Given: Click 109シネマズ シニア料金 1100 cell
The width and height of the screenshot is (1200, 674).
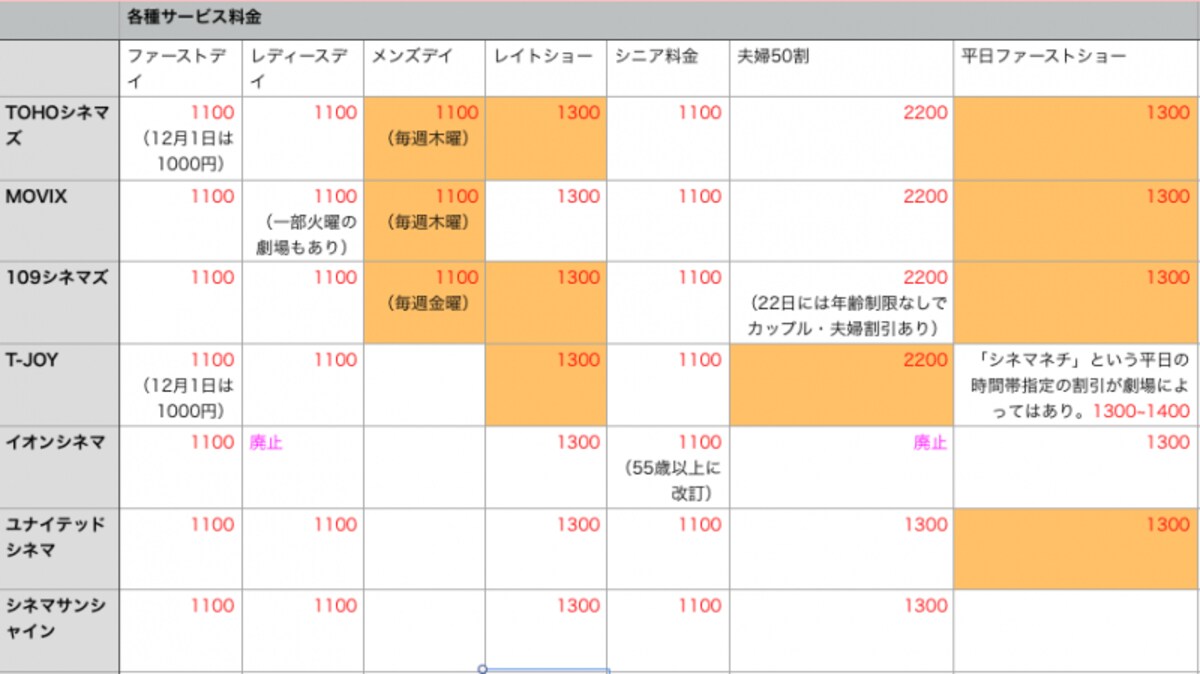Looking at the screenshot, I should tap(668, 304).
